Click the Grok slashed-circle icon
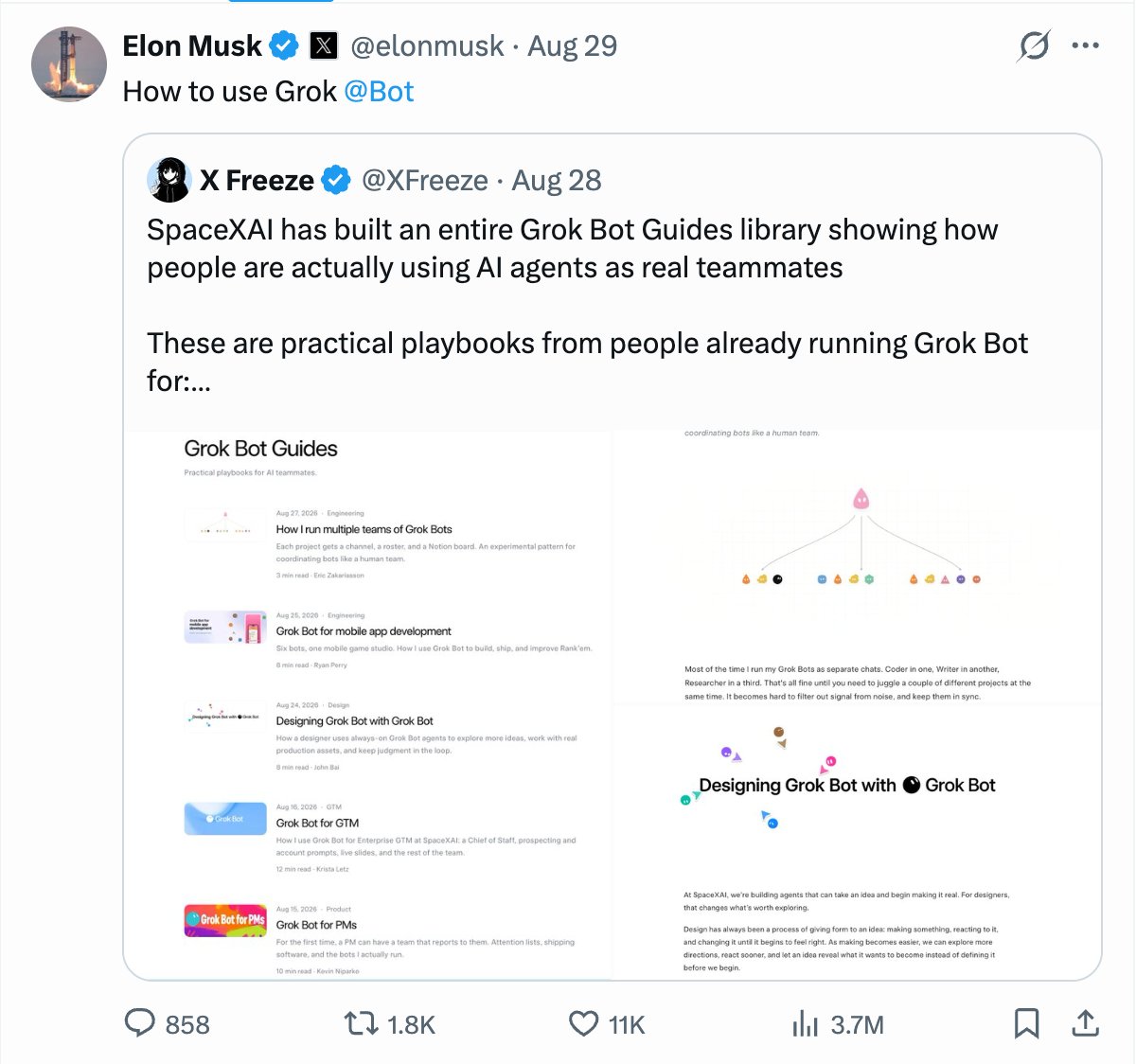The image size is (1136, 1064). tap(1034, 45)
